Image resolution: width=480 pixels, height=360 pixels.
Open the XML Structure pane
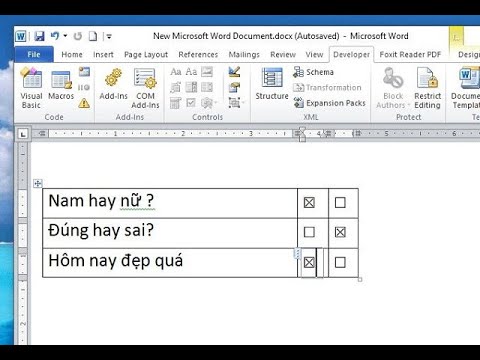pyautogui.click(x=272, y=84)
